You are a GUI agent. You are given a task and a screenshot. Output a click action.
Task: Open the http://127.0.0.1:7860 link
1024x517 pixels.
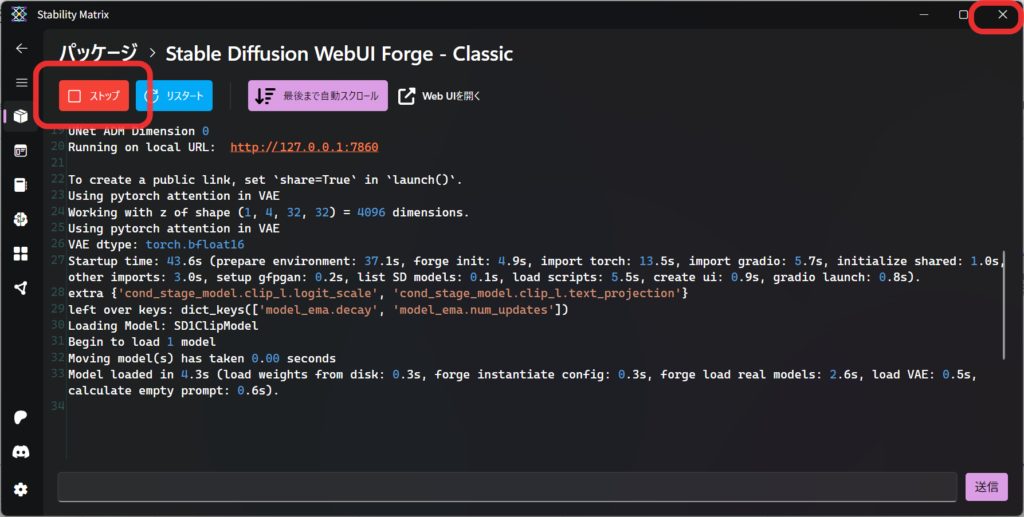point(304,147)
